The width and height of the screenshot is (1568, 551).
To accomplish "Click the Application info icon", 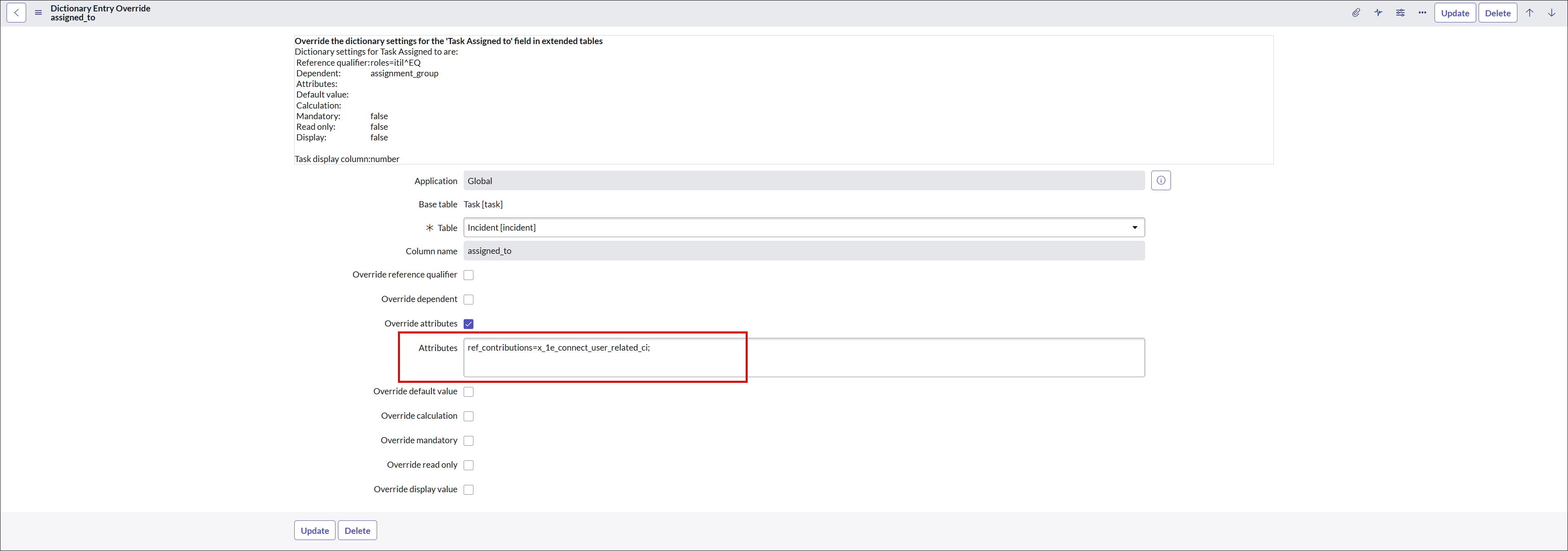I will point(1161,181).
